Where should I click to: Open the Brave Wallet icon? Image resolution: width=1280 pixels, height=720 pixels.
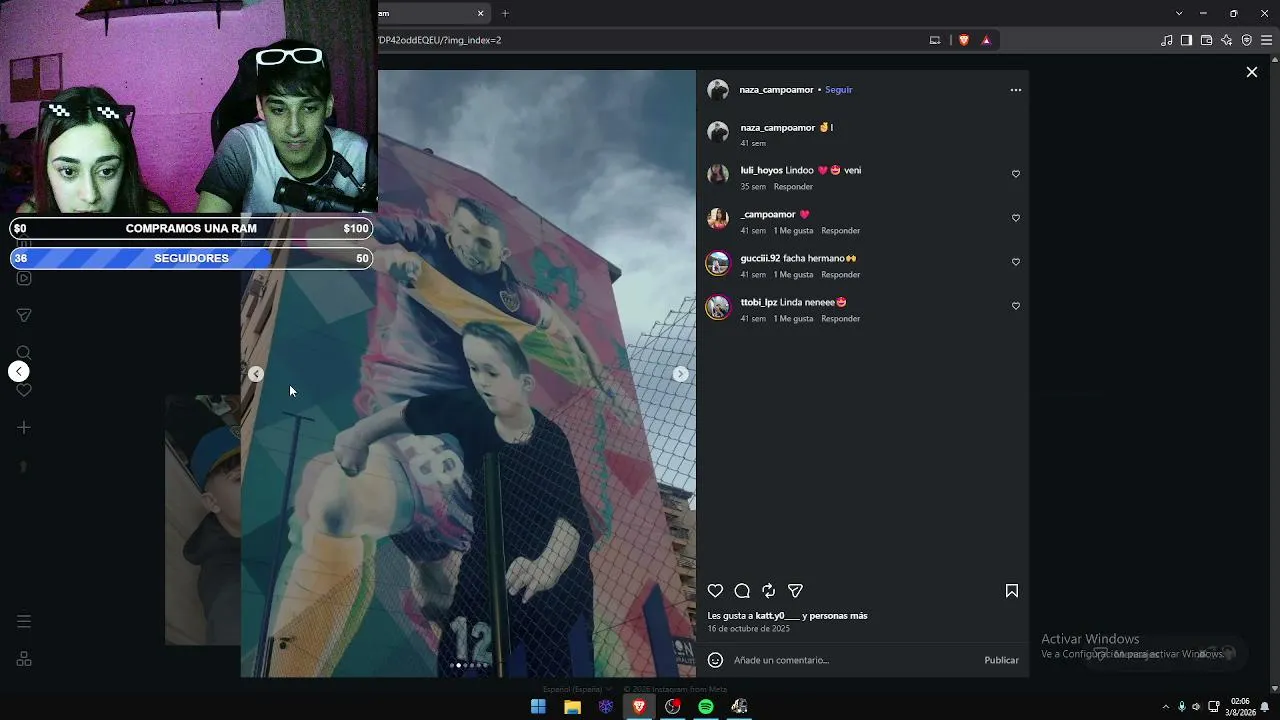1206,40
